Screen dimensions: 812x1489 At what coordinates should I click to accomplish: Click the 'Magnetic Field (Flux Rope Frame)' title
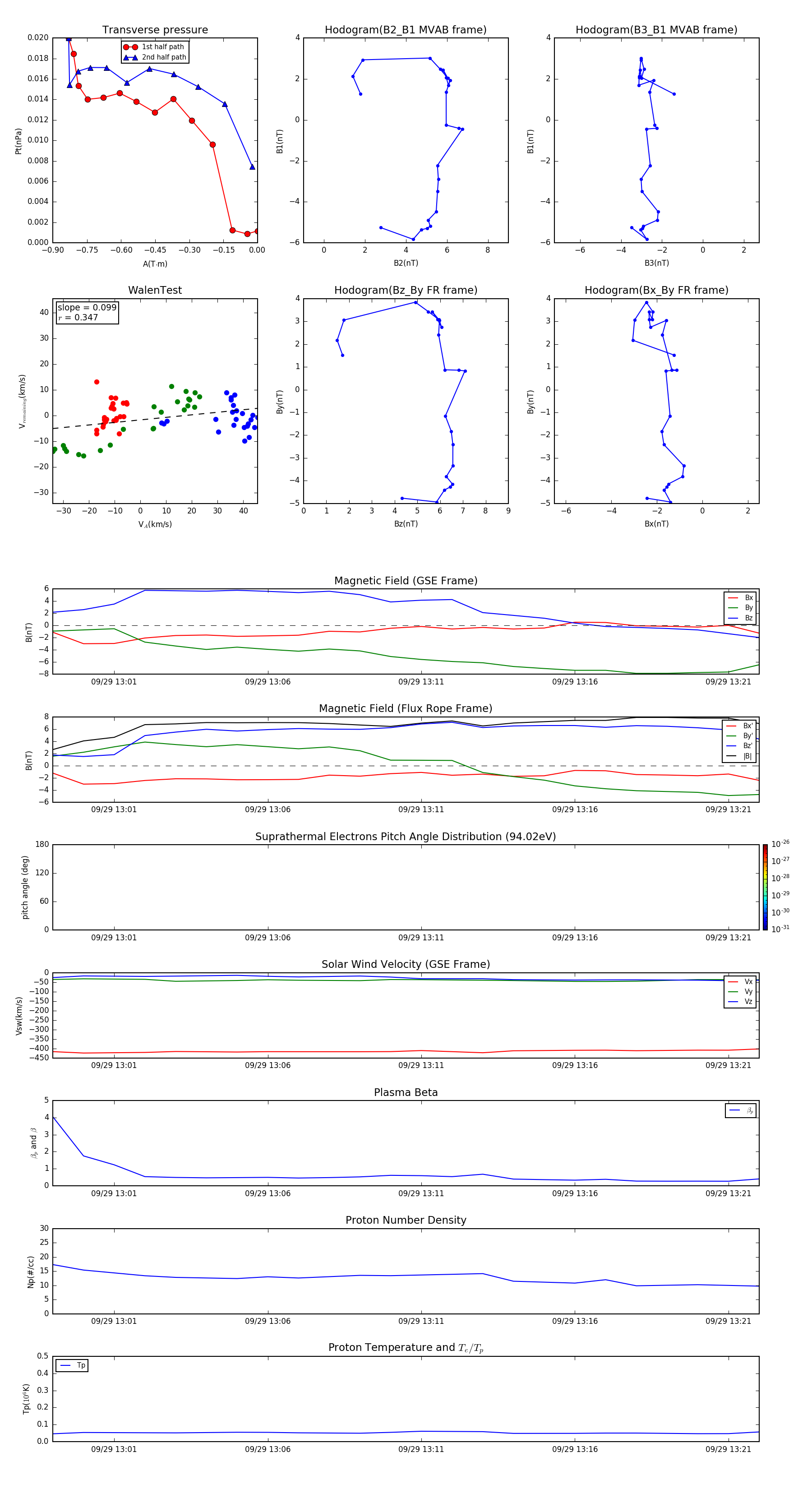tap(406, 709)
